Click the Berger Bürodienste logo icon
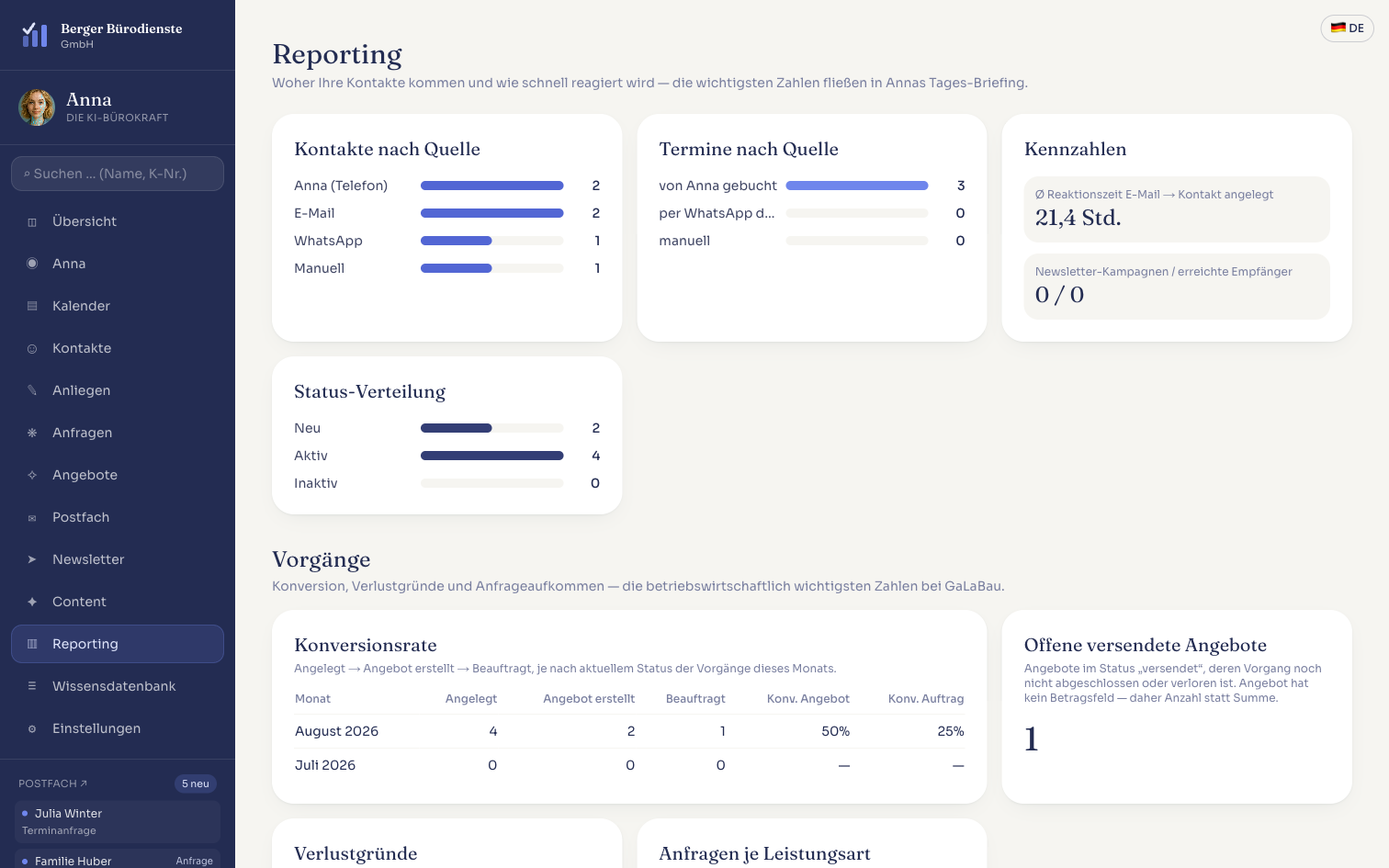Viewport: 1389px width, 868px height. [x=35, y=35]
